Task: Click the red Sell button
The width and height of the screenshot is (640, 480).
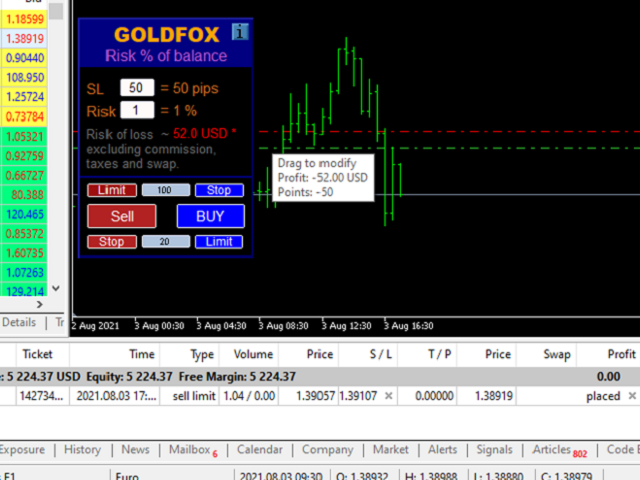Action: (122, 216)
